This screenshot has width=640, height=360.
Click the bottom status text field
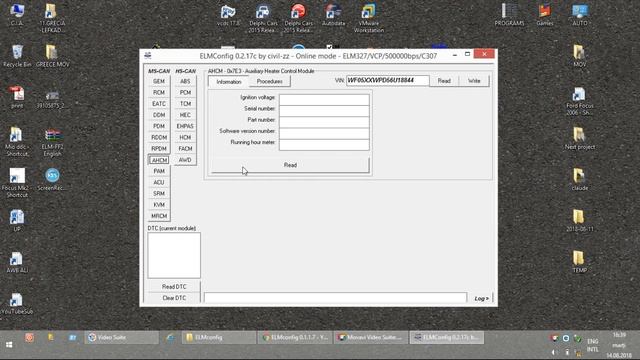click(336, 298)
